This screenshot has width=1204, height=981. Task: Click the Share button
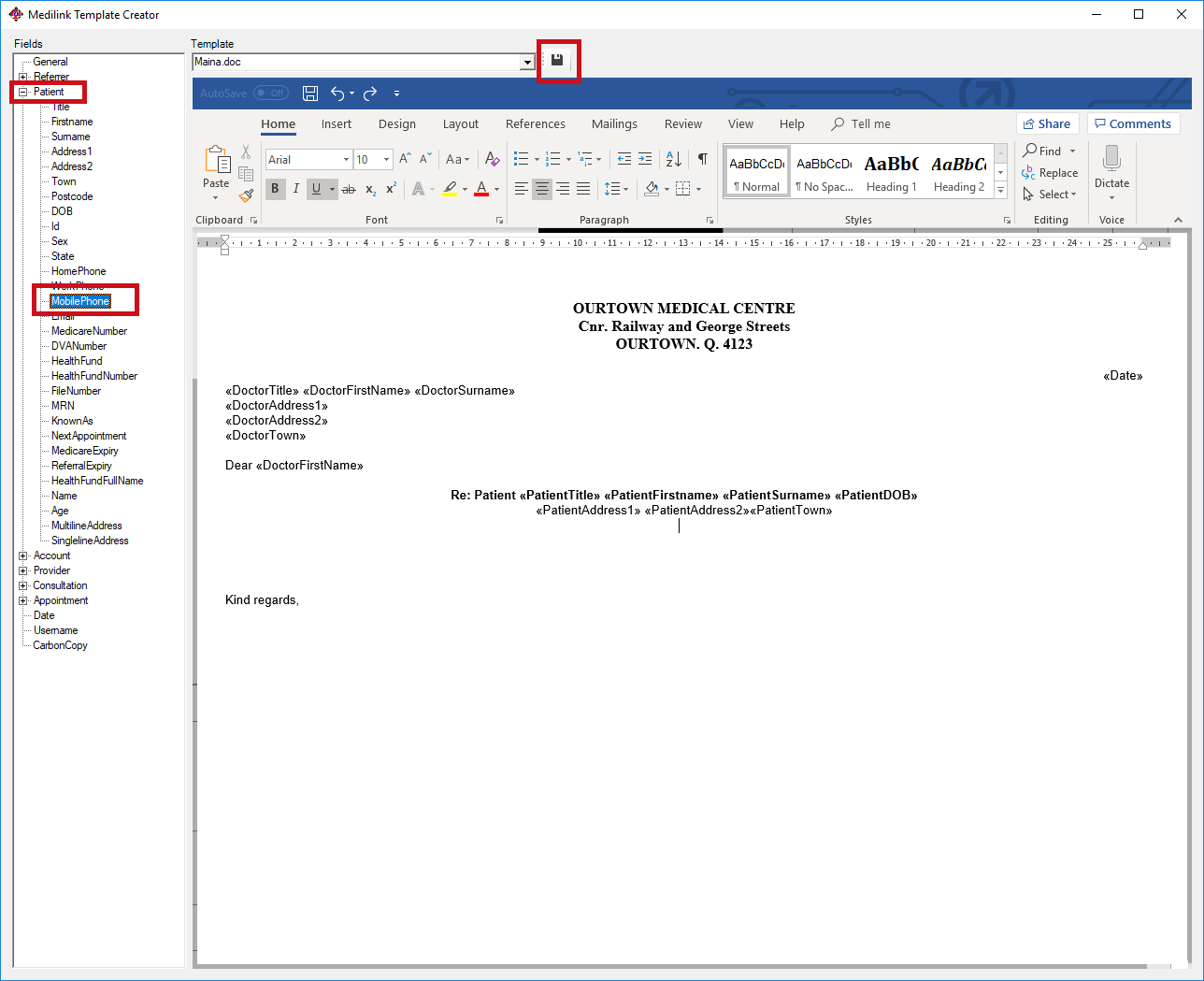1047,123
